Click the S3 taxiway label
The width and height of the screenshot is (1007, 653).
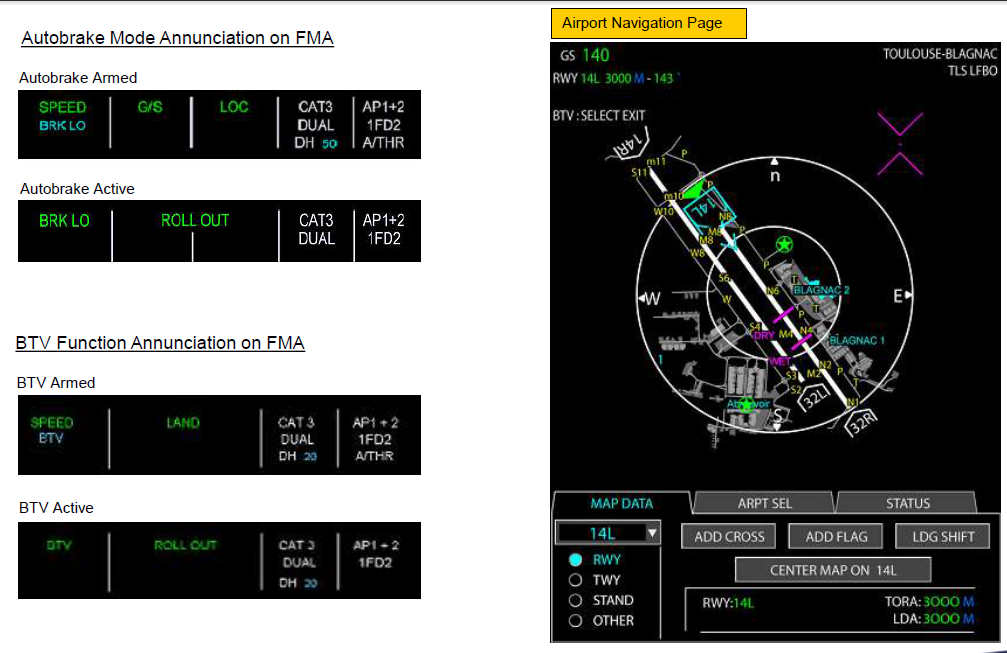[792, 376]
